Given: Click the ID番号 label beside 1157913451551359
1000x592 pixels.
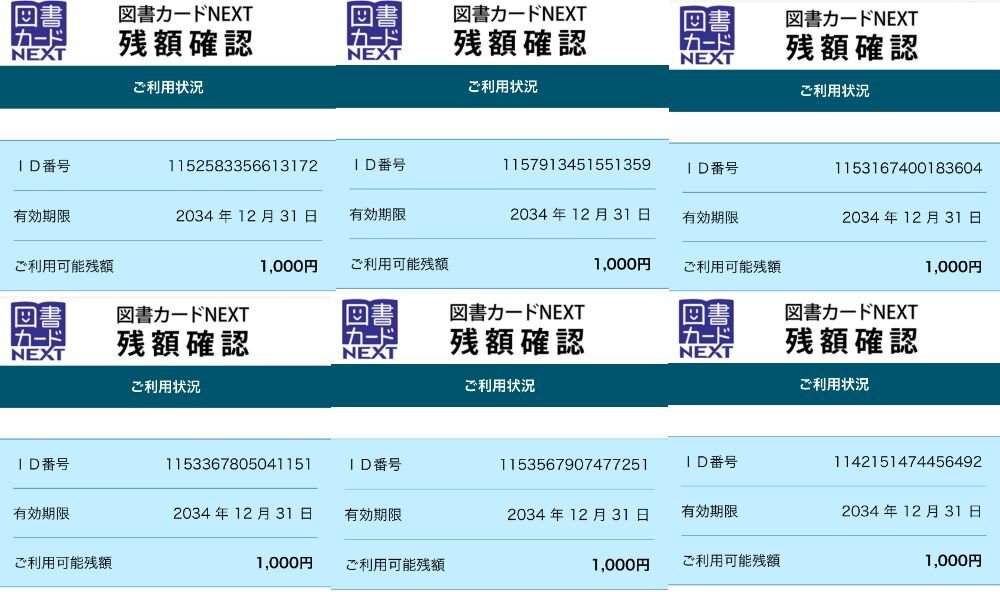Looking at the screenshot, I should click(x=379, y=165).
